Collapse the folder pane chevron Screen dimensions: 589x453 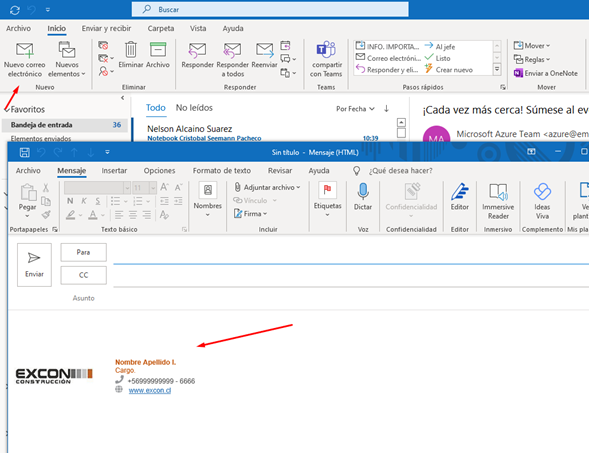point(122,98)
